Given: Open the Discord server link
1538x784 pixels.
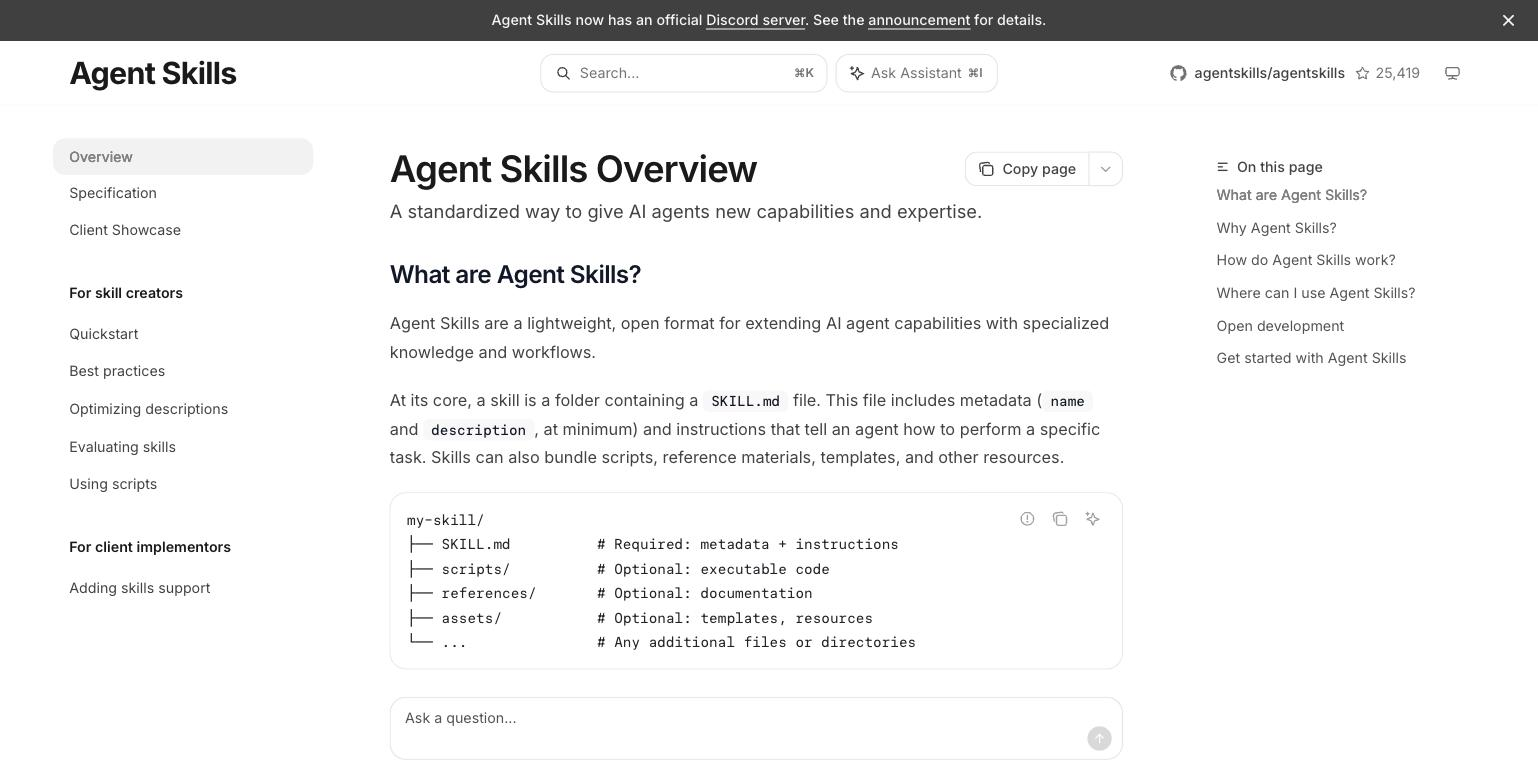Looking at the screenshot, I should coord(755,20).
